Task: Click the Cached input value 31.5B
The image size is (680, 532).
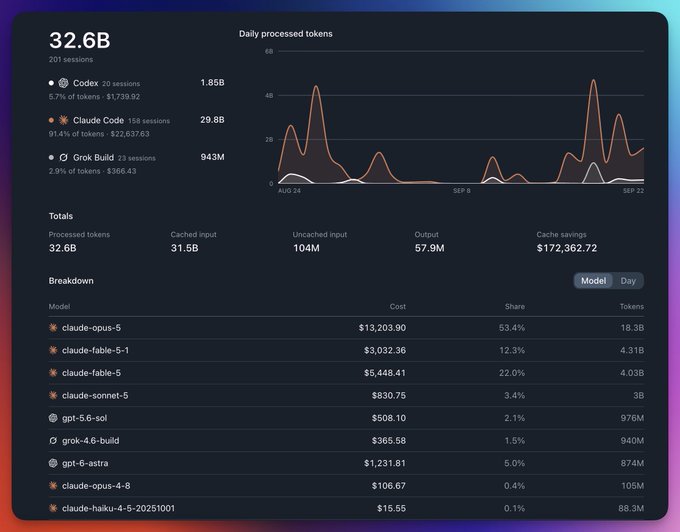Action: (184, 248)
